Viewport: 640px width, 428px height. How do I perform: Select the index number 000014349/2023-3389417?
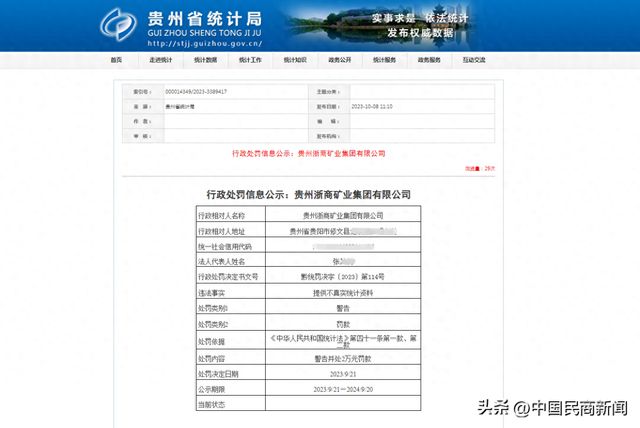pyautogui.click(x=196, y=92)
